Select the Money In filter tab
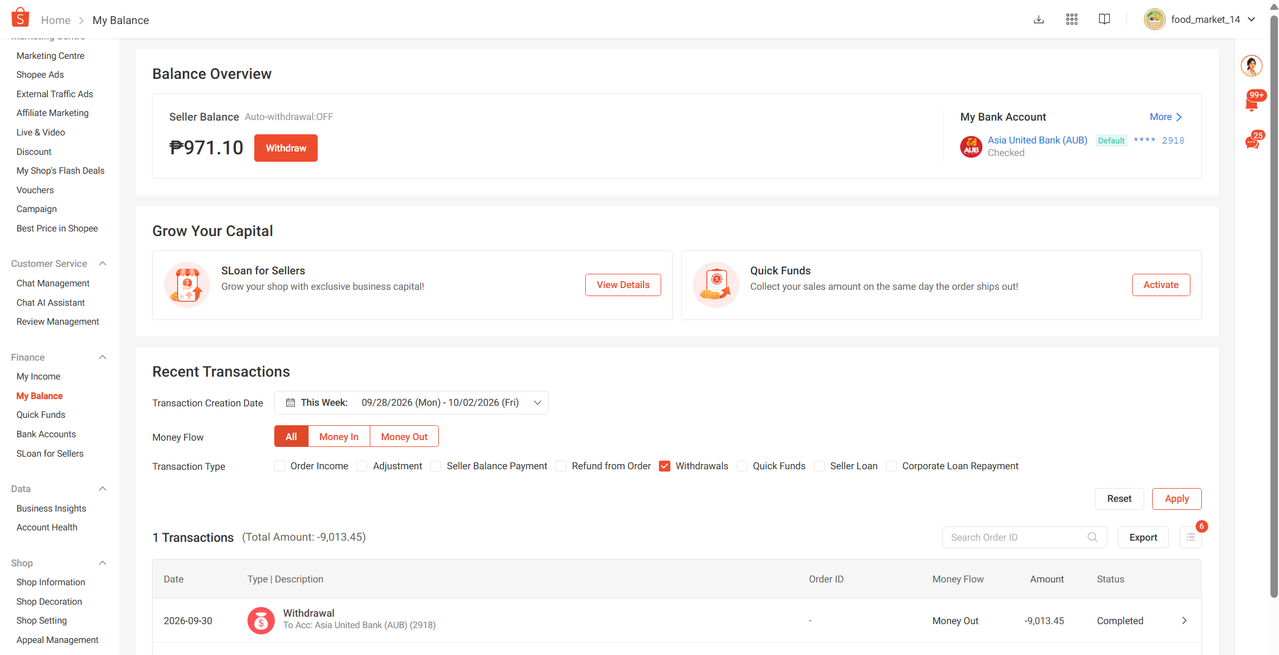The width and height of the screenshot is (1279, 655). point(339,437)
